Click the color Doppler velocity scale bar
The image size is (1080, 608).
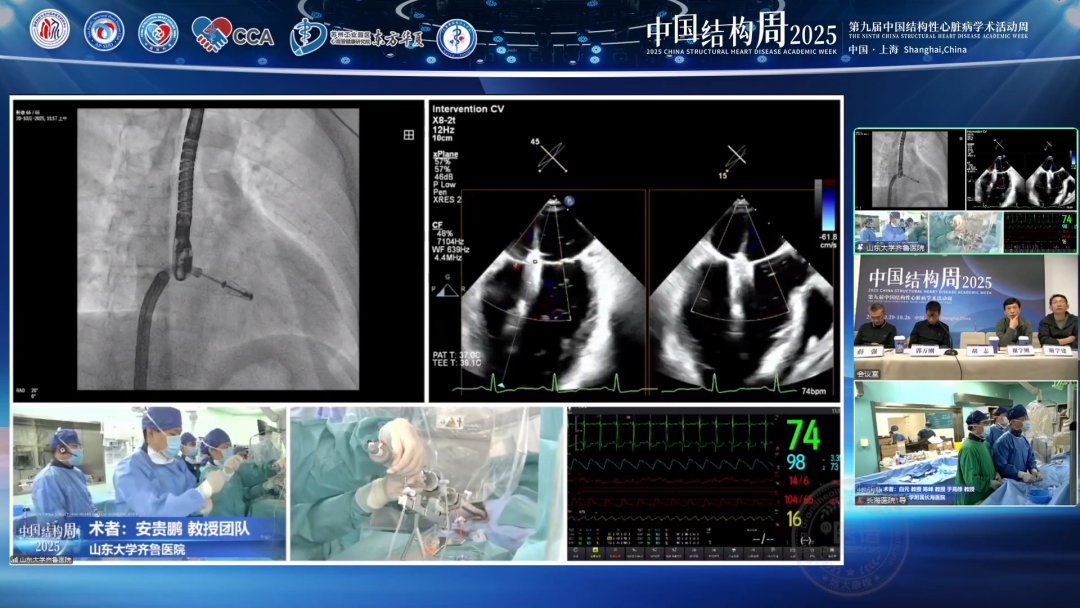pyautogui.click(x=828, y=205)
